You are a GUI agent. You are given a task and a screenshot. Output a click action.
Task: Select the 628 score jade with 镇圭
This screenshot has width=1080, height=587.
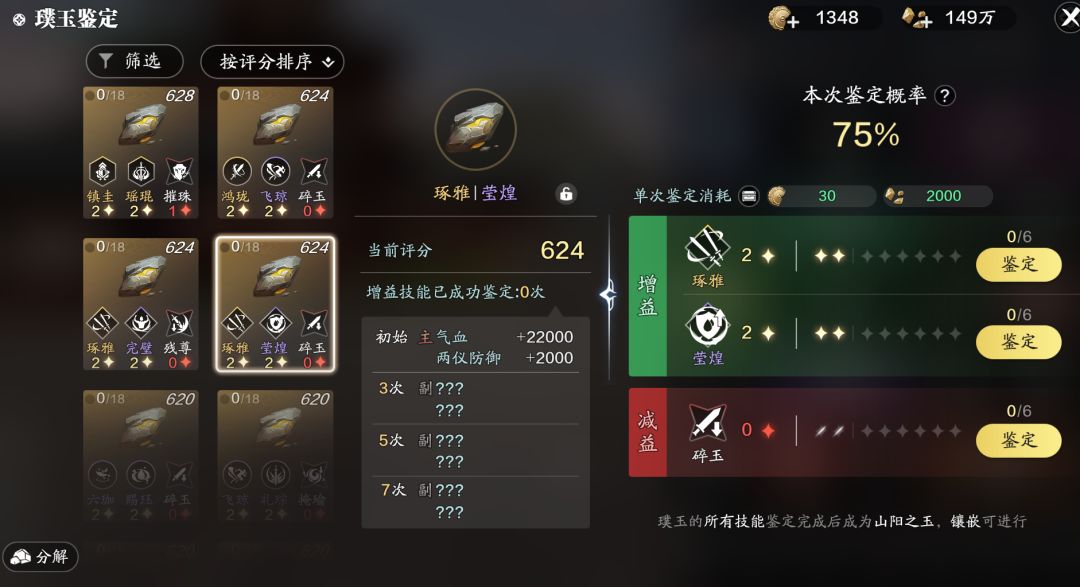coord(141,153)
